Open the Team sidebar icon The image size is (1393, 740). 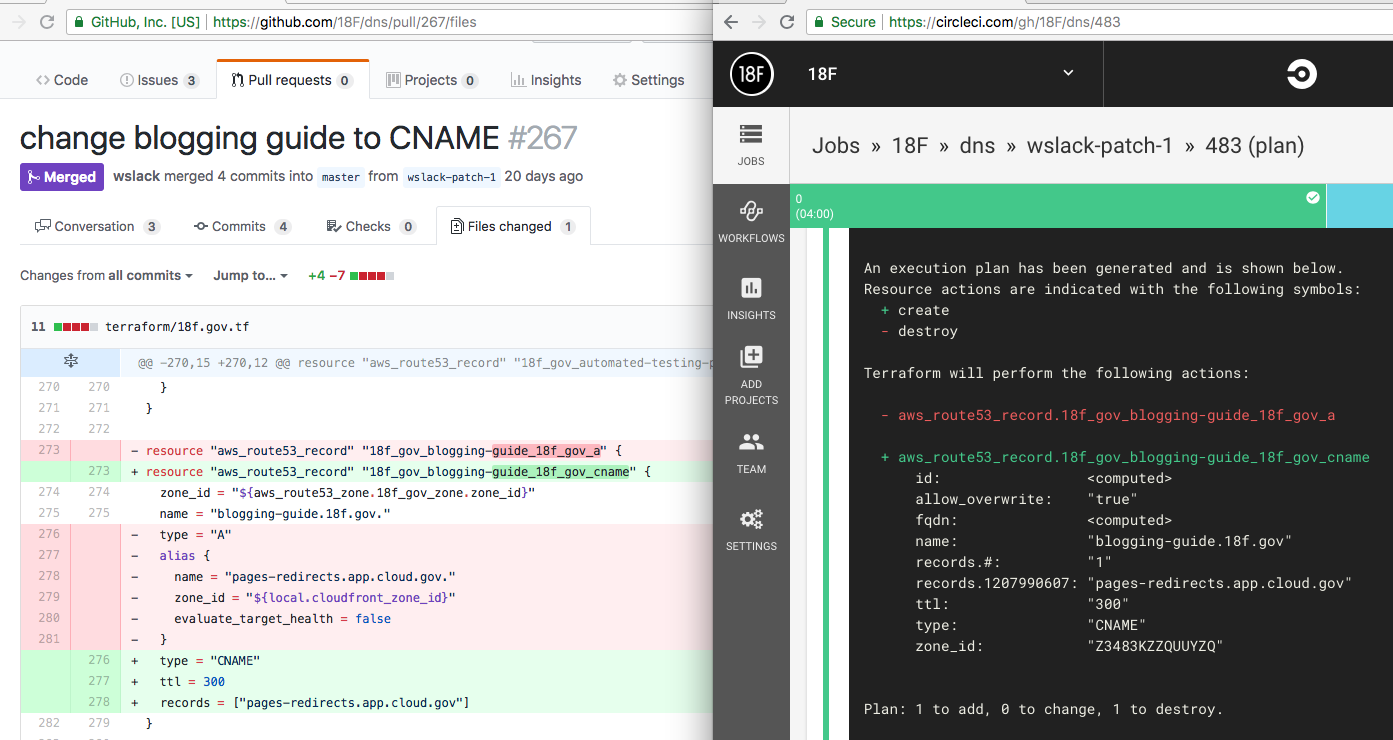tap(751, 443)
